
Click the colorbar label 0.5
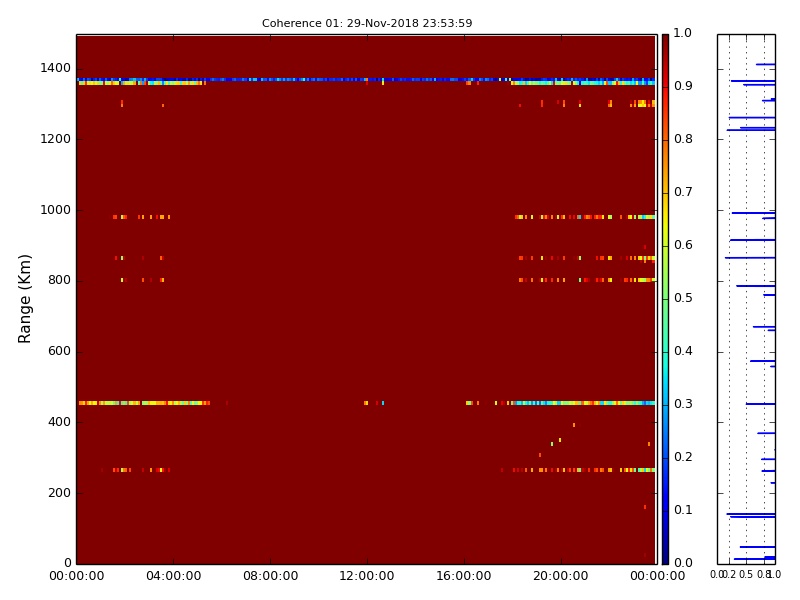pyautogui.click(x=683, y=298)
